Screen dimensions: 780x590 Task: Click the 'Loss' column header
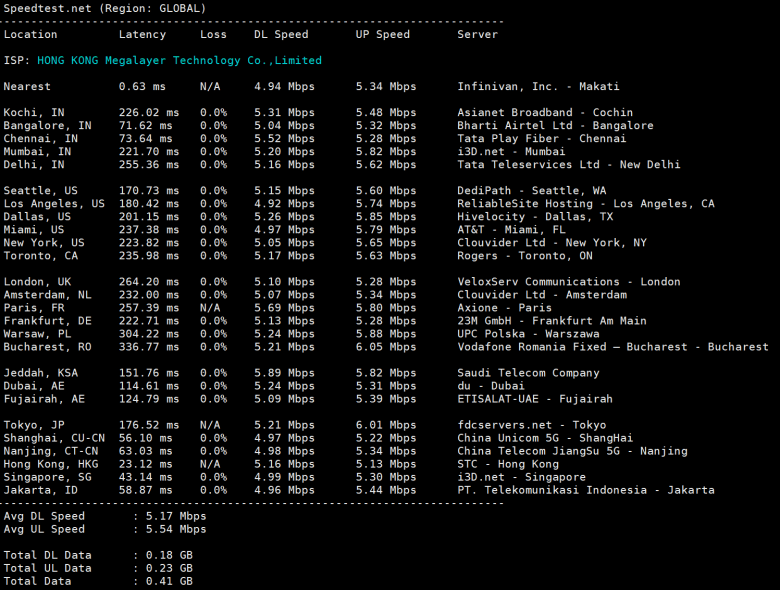click(213, 34)
